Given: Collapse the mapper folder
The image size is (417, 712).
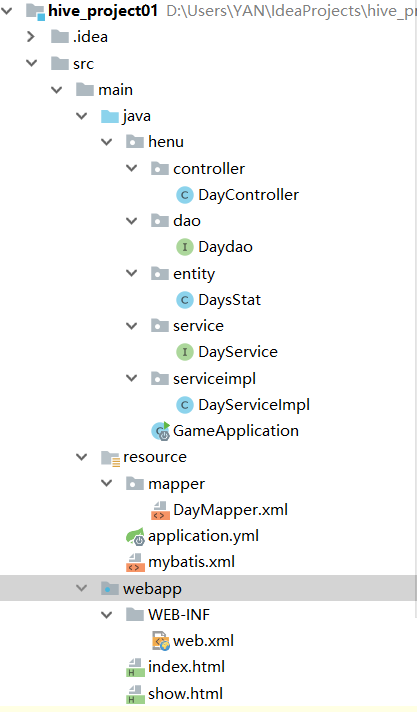Looking at the screenshot, I should click(107, 483).
